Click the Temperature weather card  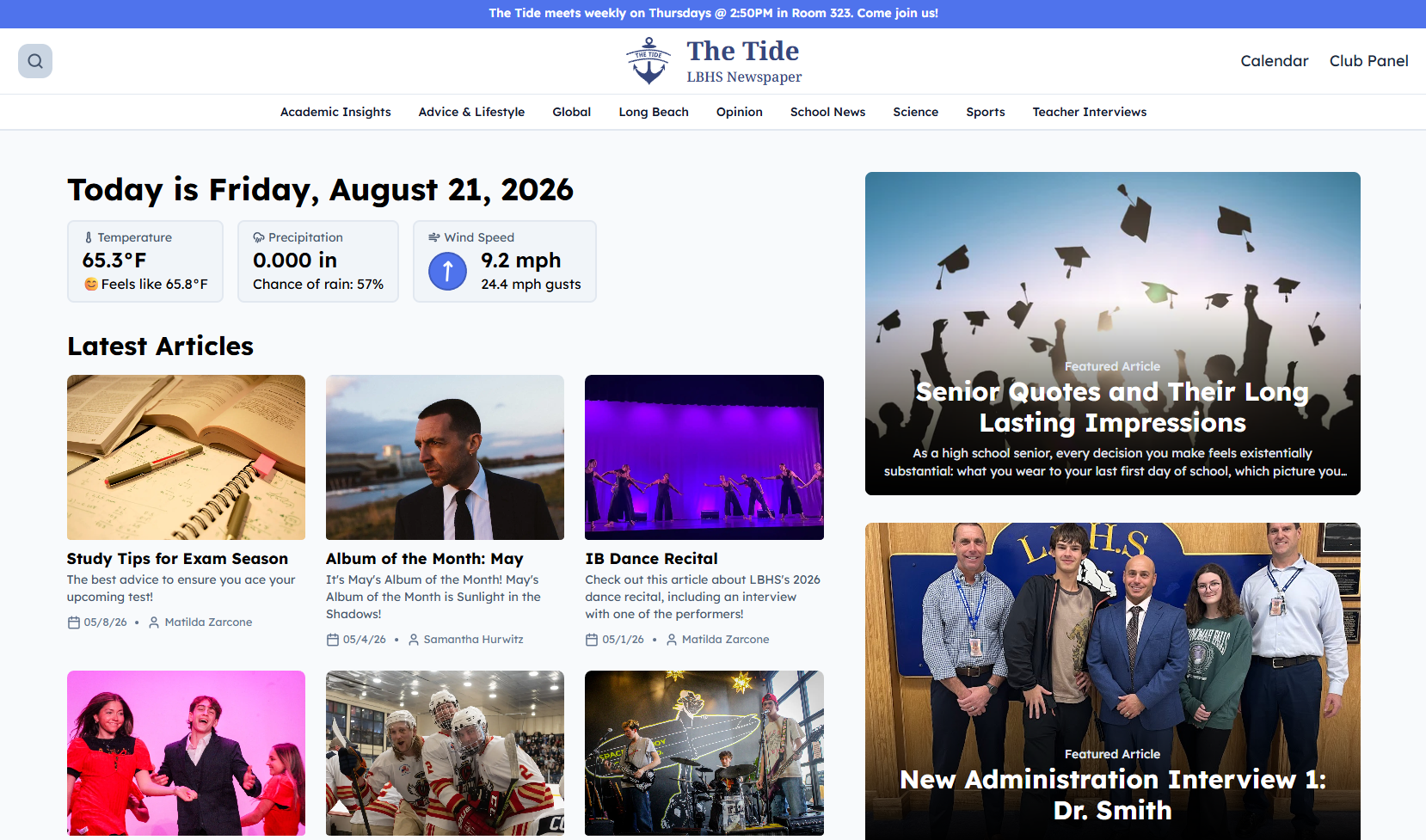click(145, 261)
